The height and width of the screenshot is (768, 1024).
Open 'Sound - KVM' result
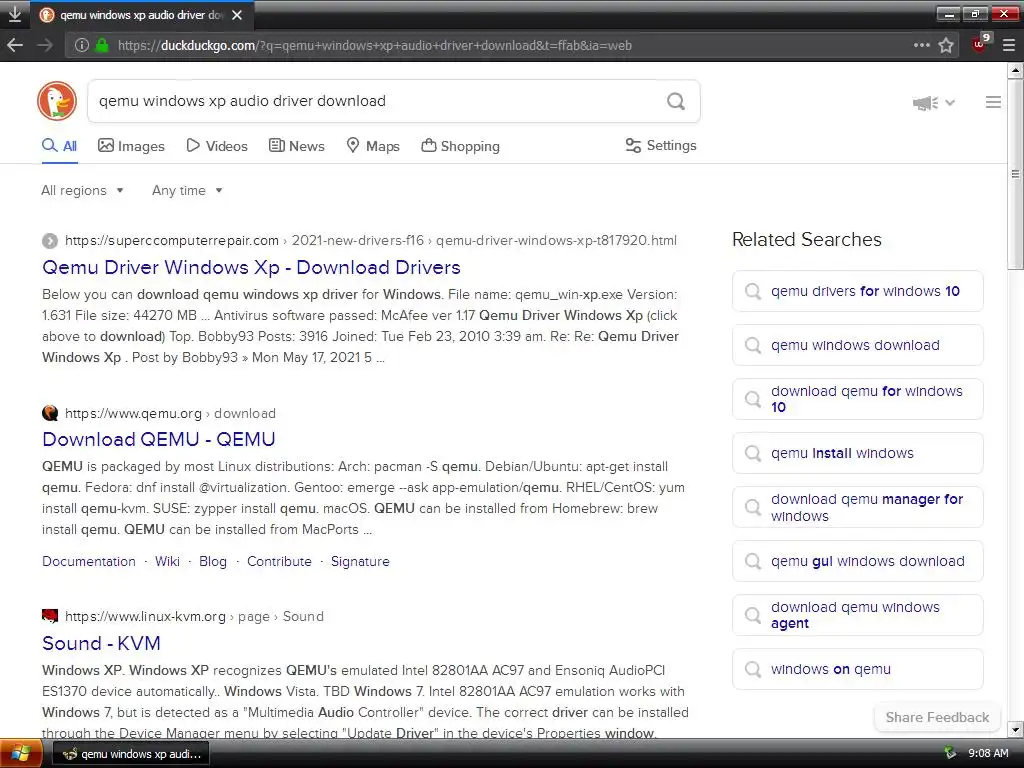(101, 643)
